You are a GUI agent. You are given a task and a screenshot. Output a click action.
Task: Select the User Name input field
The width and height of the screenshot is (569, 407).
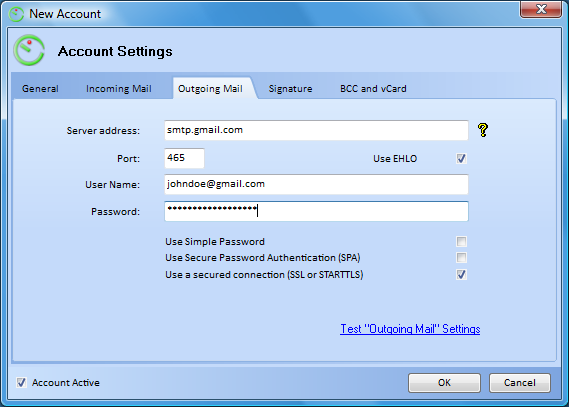pyautogui.click(x=316, y=184)
